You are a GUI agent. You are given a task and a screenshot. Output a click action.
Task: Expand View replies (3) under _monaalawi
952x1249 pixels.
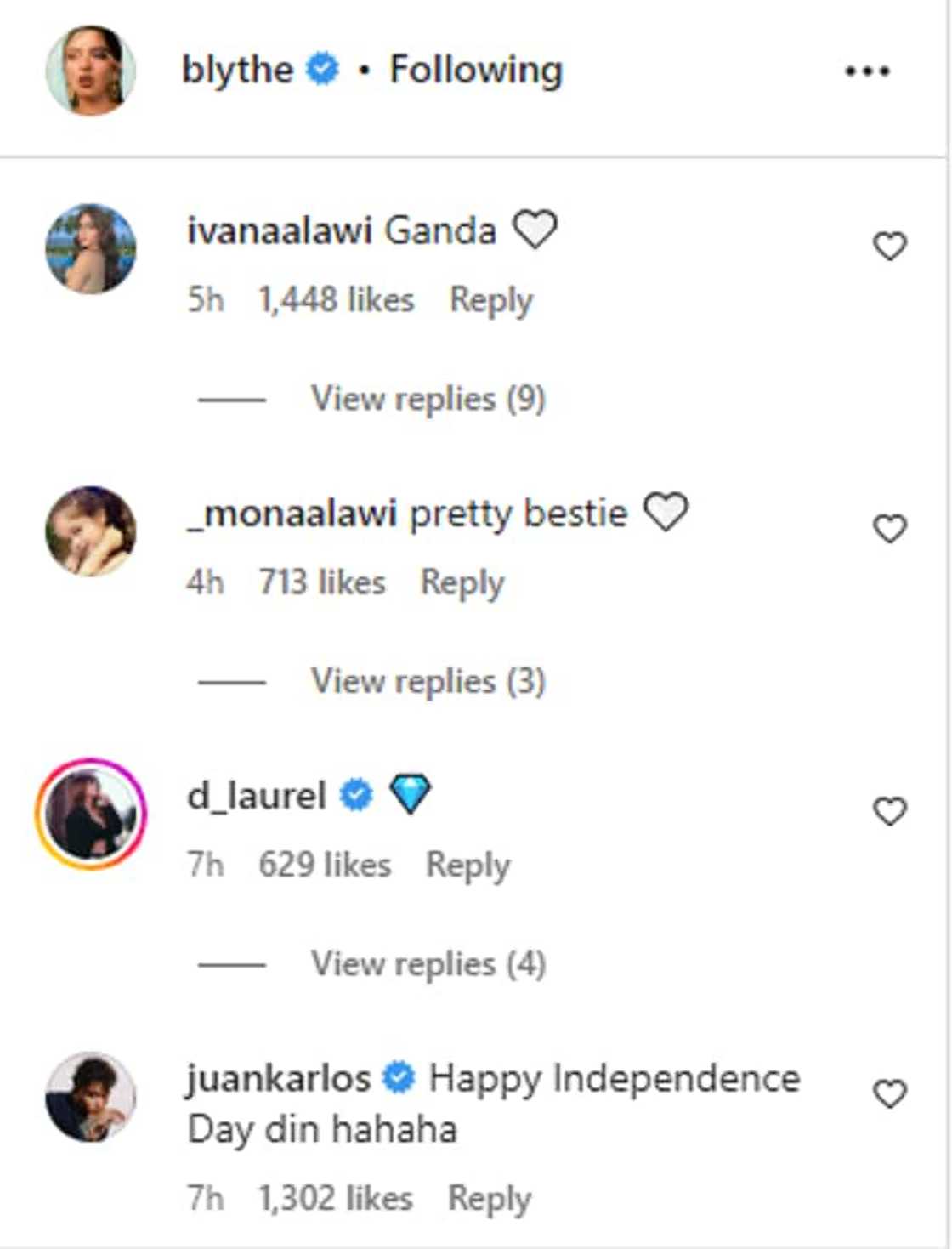pyautogui.click(x=428, y=681)
